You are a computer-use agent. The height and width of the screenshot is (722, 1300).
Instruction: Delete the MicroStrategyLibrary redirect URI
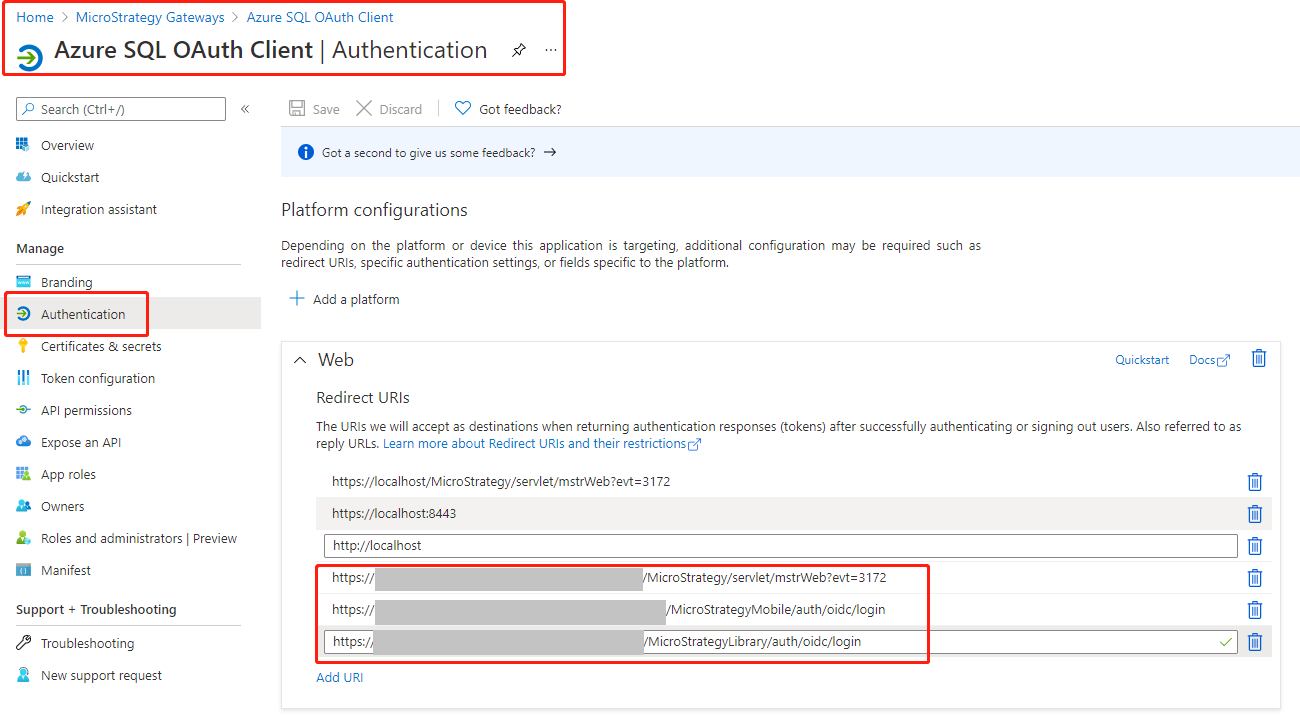[x=1254, y=642]
